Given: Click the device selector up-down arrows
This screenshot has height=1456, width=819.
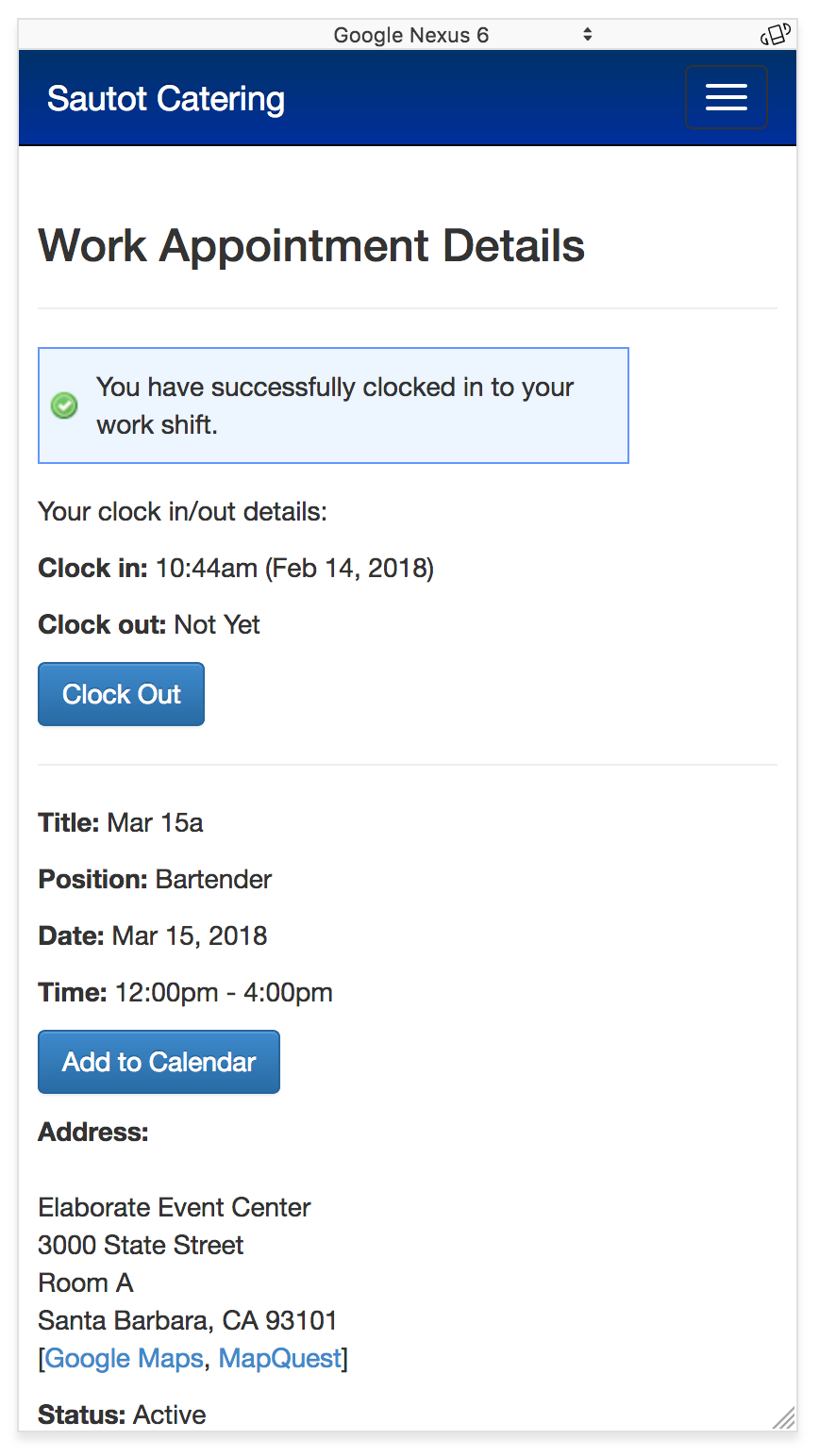Looking at the screenshot, I should click(x=587, y=35).
